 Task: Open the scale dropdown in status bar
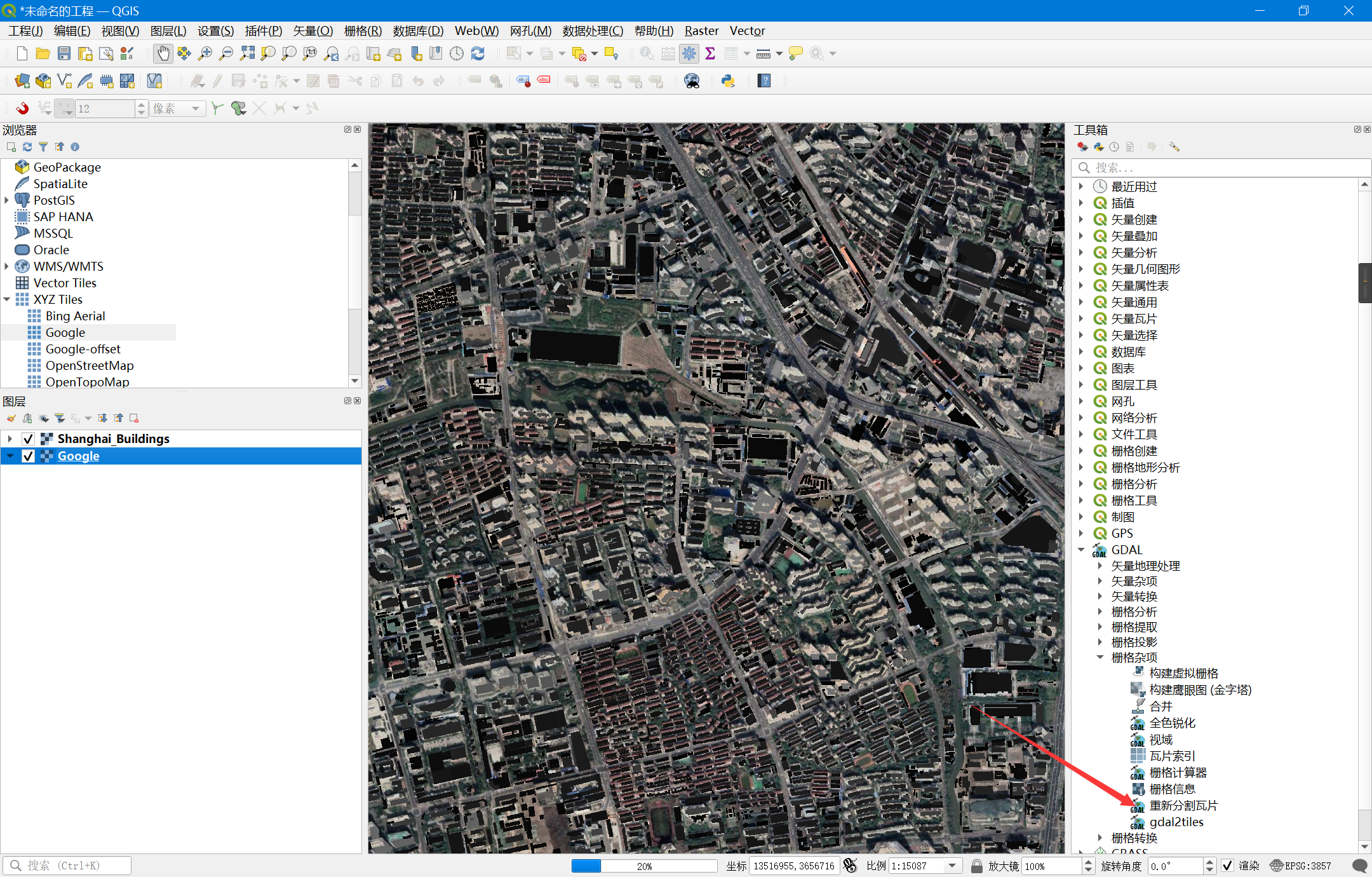pyautogui.click(x=952, y=866)
